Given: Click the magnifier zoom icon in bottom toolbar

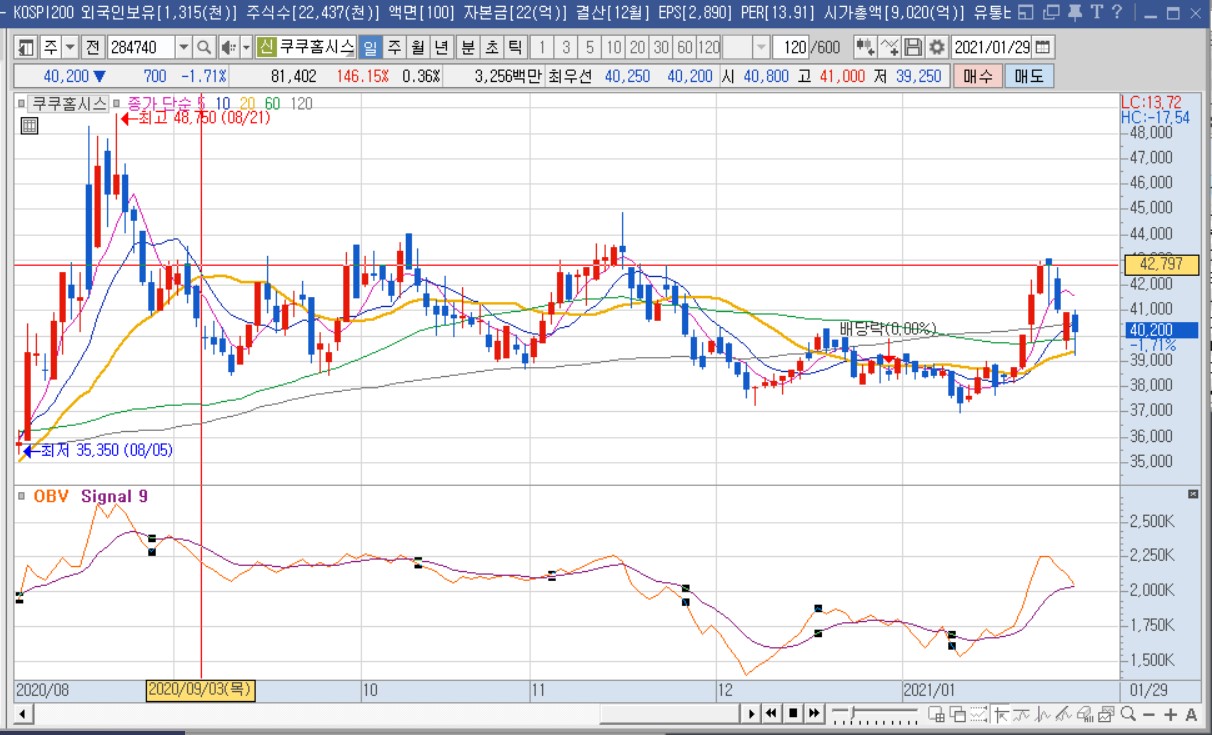Looking at the screenshot, I should (x=1128, y=714).
